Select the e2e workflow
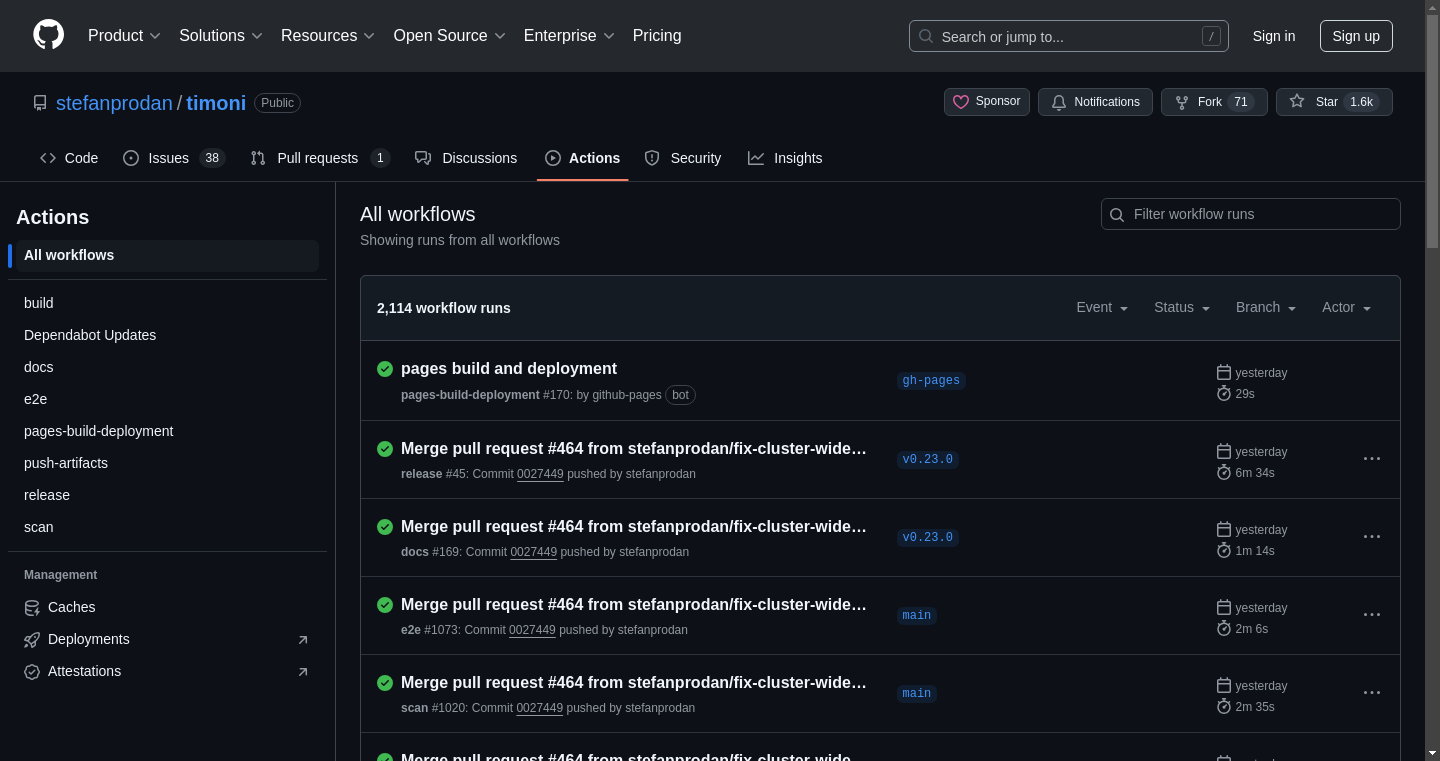The width and height of the screenshot is (1440, 761). click(167, 399)
